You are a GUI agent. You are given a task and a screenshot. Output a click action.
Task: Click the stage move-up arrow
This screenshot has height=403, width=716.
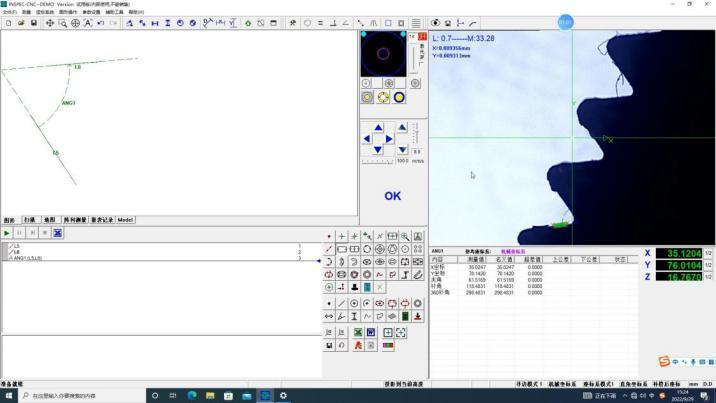[x=378, y=128]
